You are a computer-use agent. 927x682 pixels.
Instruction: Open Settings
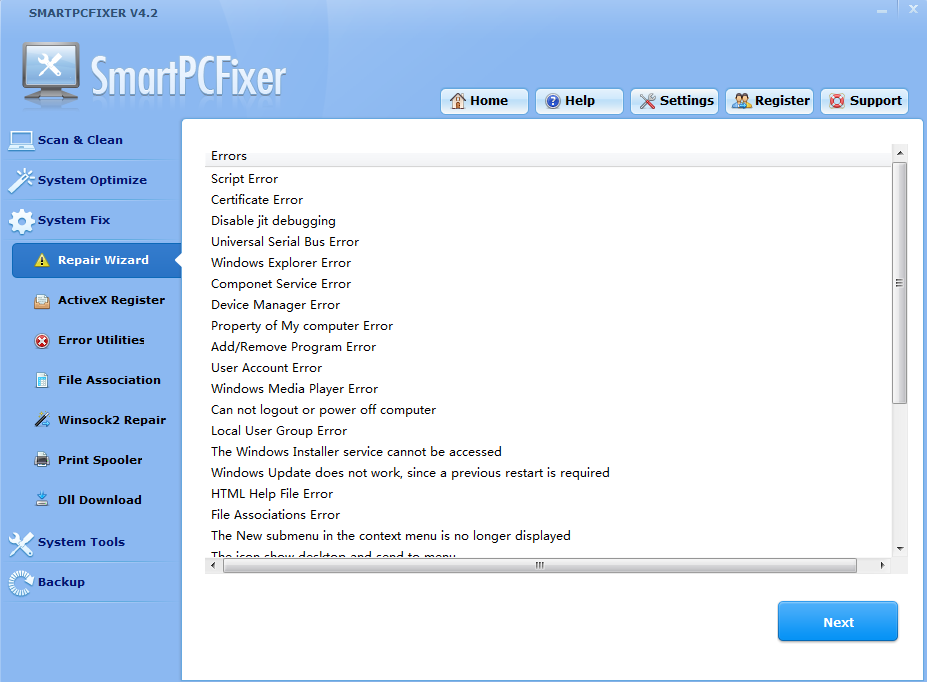(x=675, y=101)
